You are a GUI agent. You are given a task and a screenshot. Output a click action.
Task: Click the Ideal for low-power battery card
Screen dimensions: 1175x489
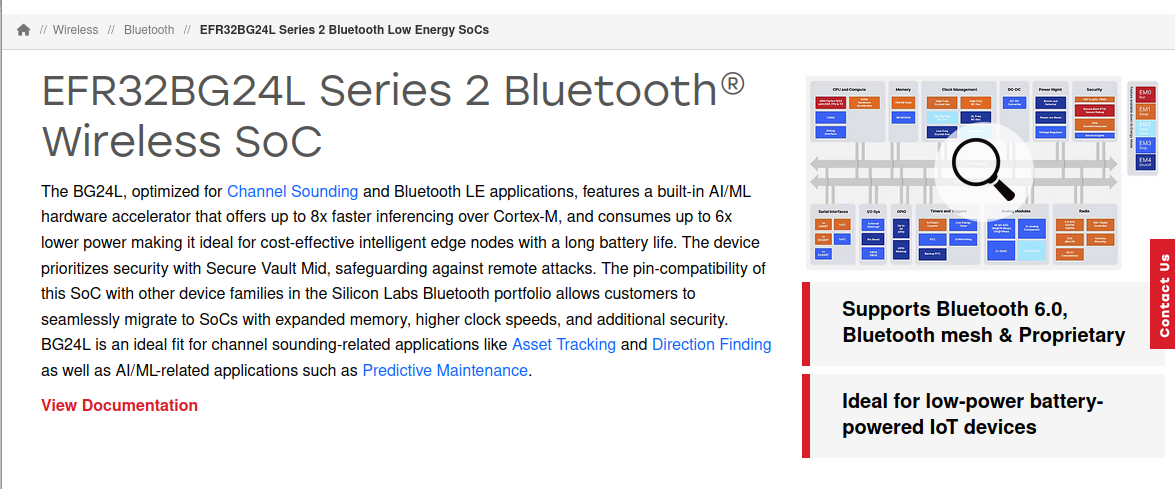[983, 415]
